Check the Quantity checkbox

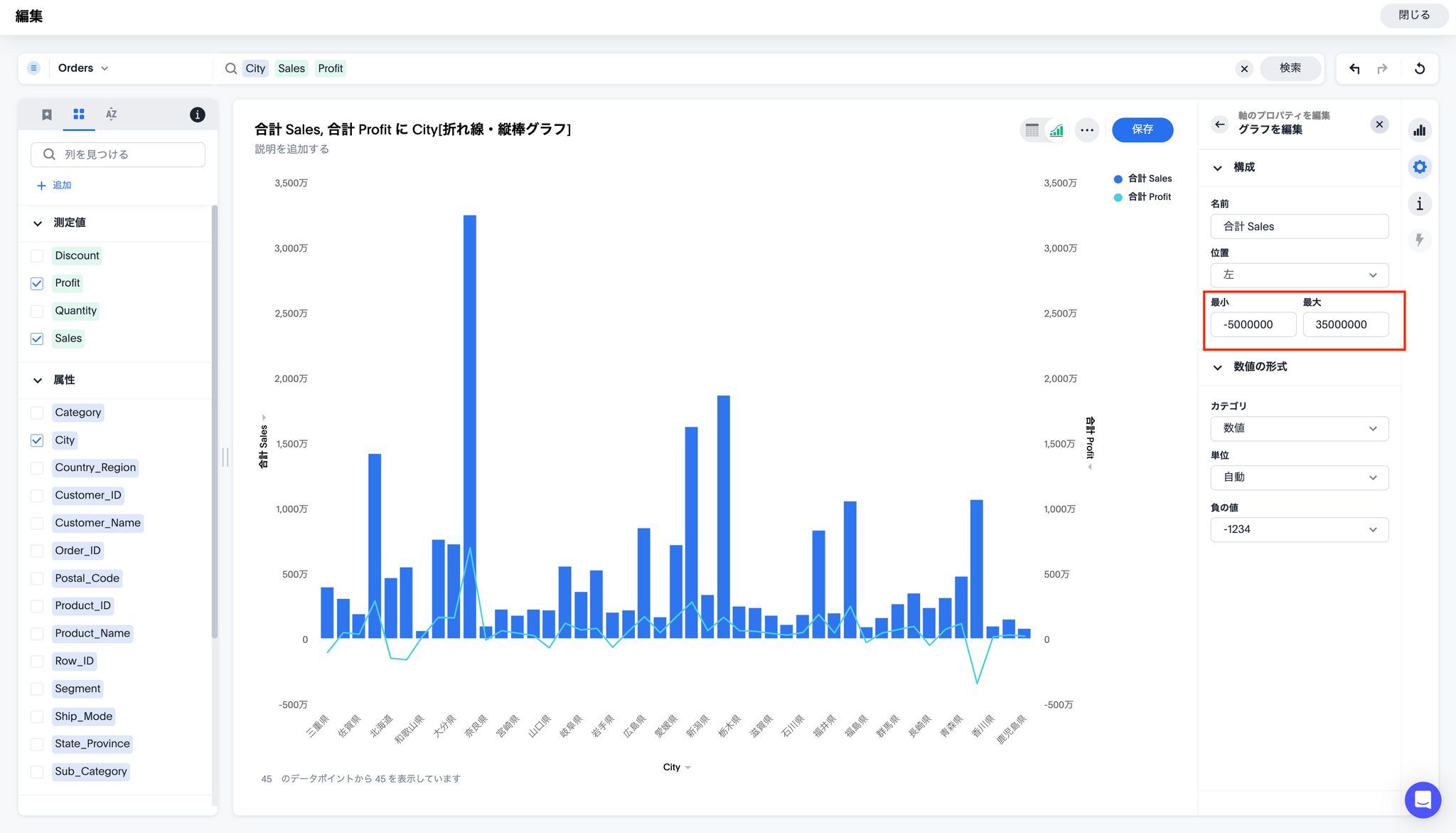point(37,312)
